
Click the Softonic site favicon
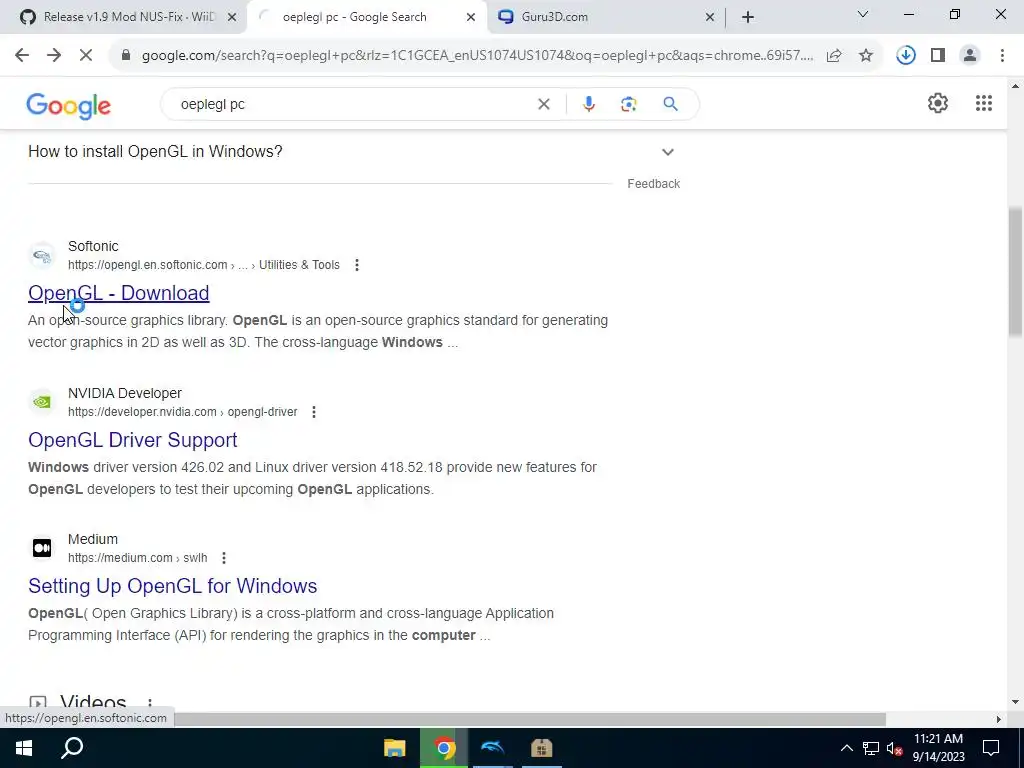[x=42, y=255]
